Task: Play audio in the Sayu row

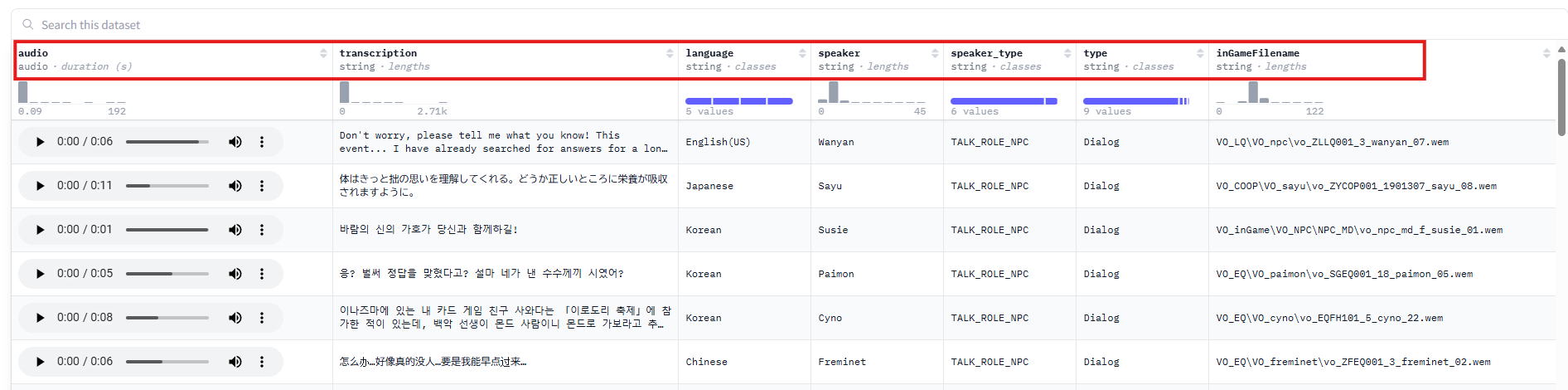Action: tap(40, 186)
